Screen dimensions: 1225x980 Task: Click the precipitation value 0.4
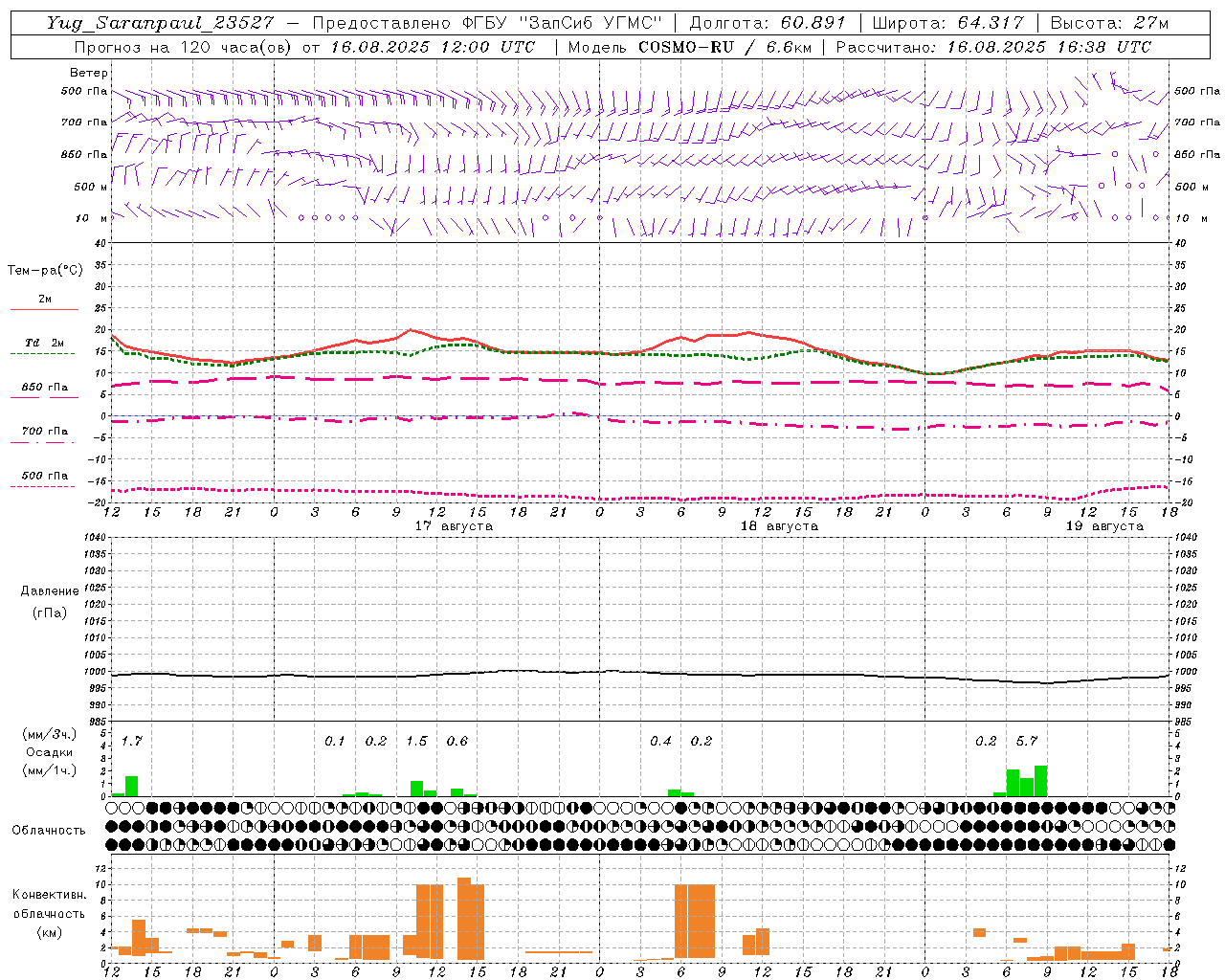point(660,741)
